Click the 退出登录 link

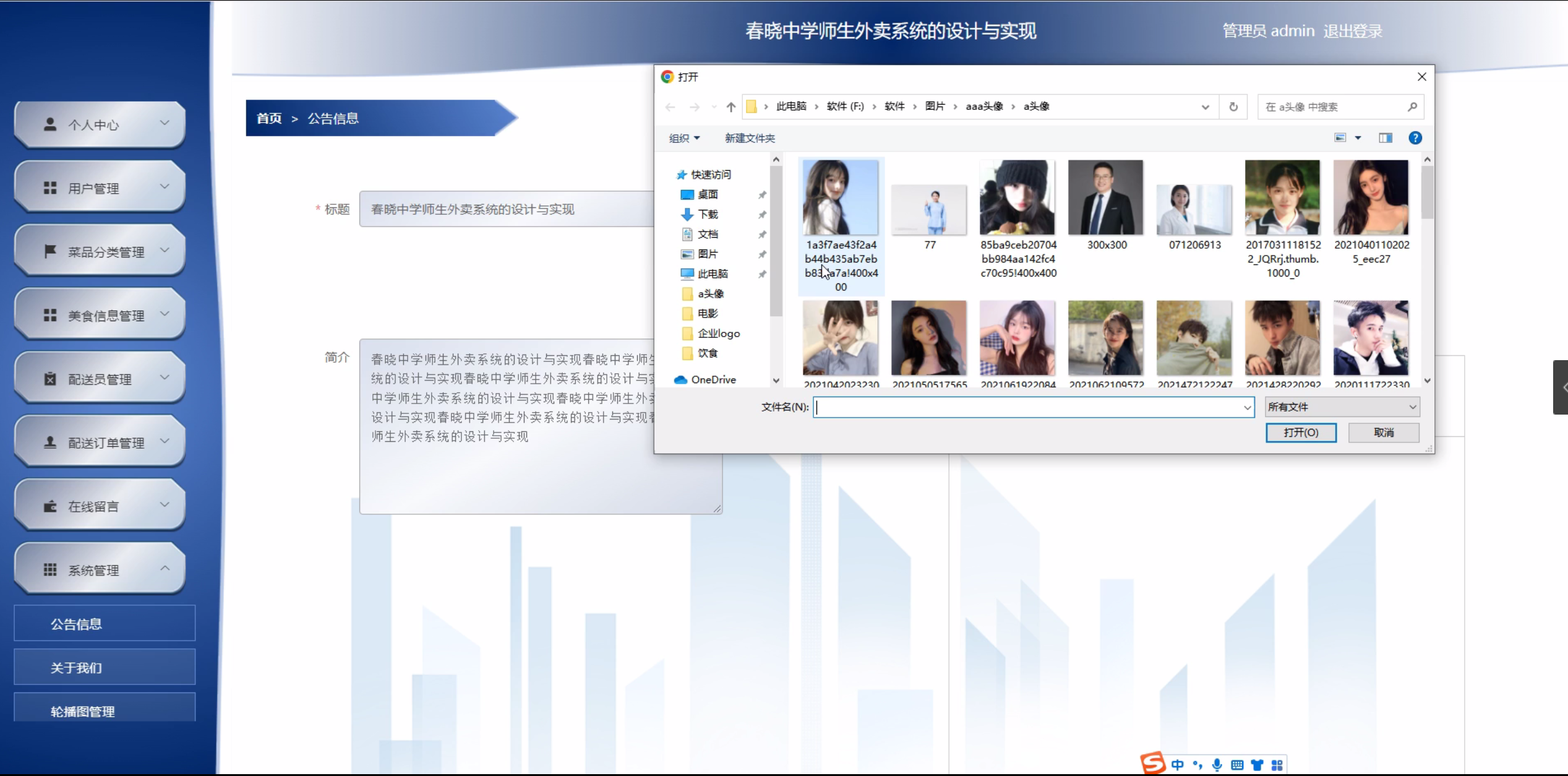pos(1352,31)
